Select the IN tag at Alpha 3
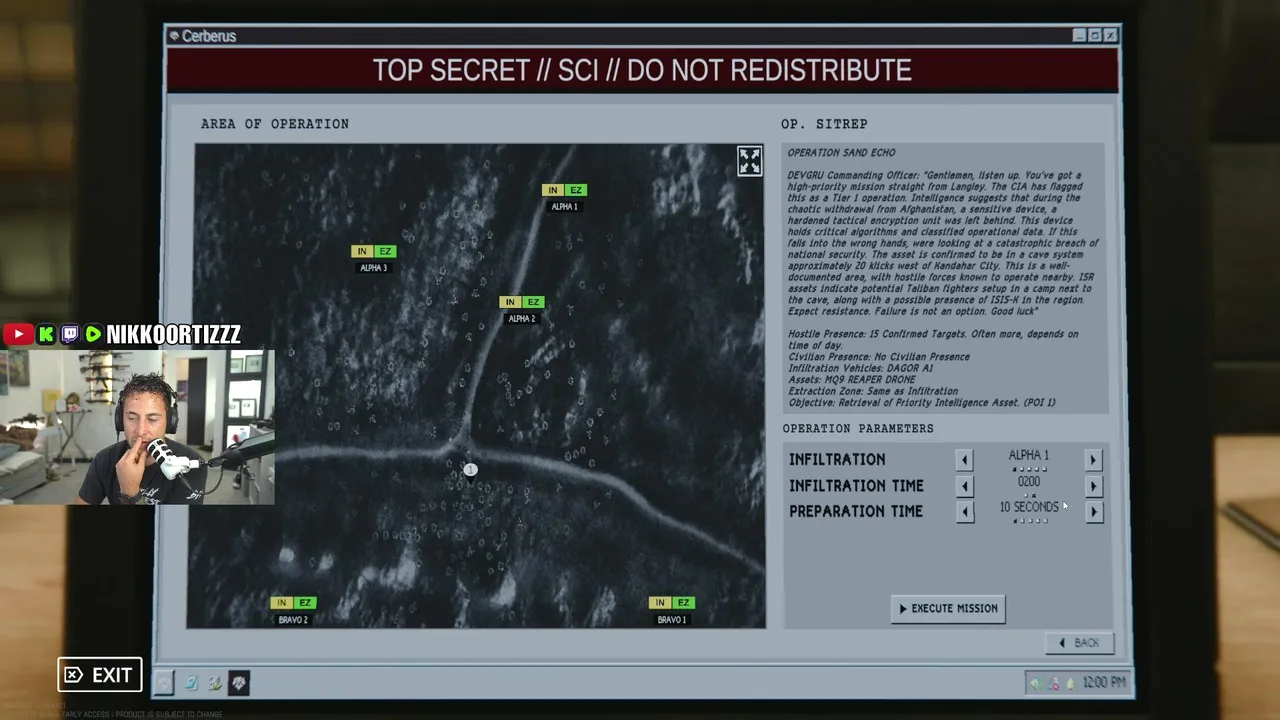The height and width of the screenshot is (720, 1280). [362, 251]
